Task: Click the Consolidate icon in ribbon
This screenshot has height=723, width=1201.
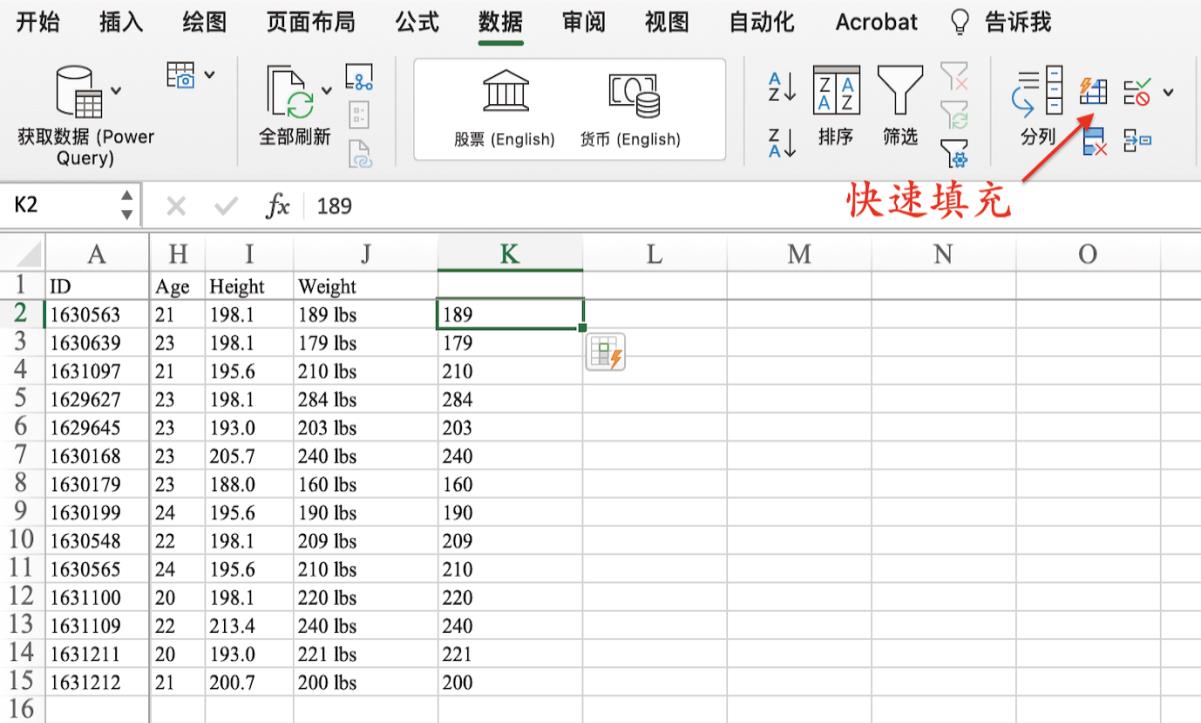Action: (1138, 141)
